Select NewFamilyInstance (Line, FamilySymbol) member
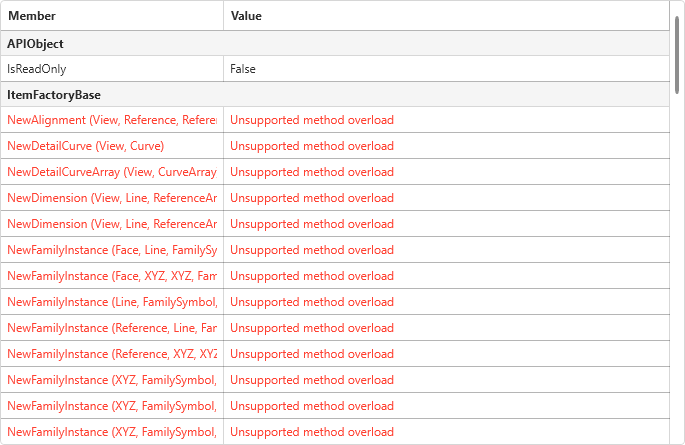Image resolution: width=685 pixels, height=445 pixels. 111,302
